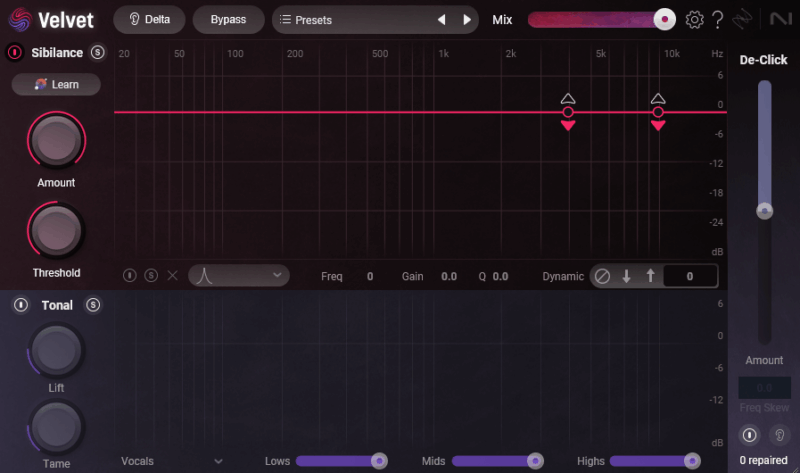Toggle the Tonal module power button
The image size is (800, 473).
coord(21,305)
